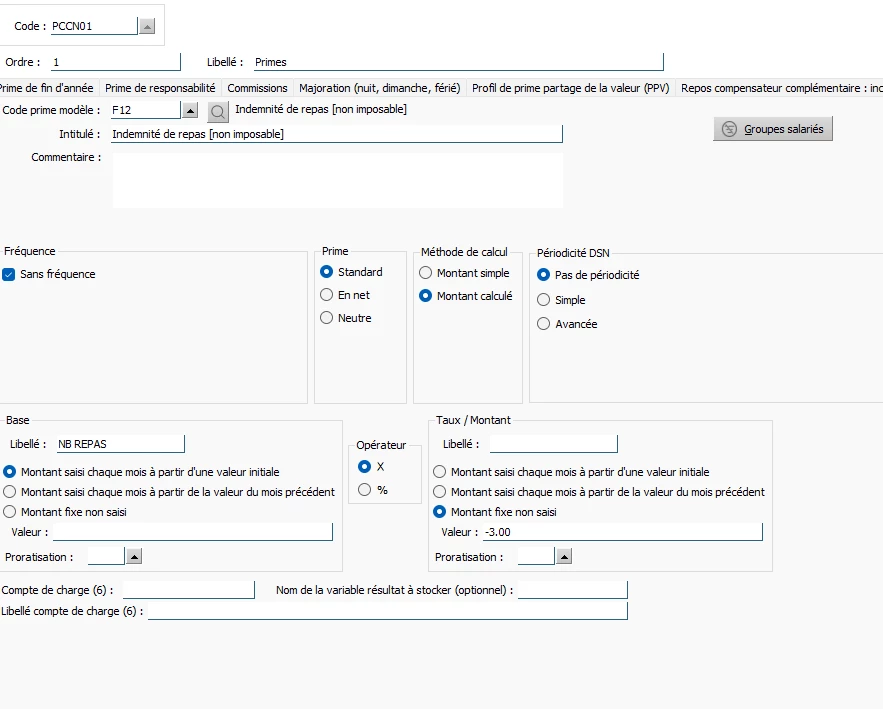Click the Groupes salariés button
Screen dimensions: 883x709
(773, 129)
